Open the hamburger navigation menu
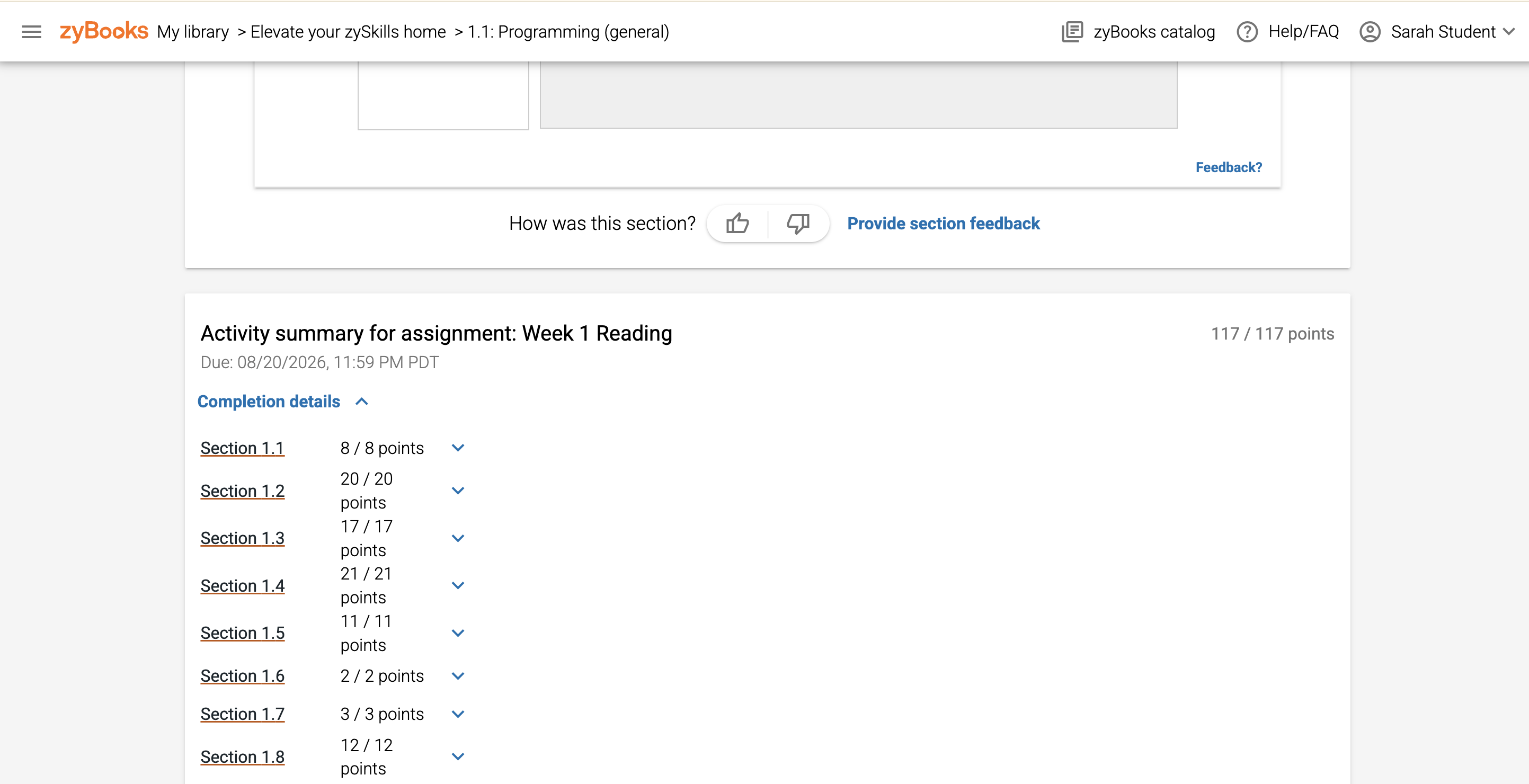This screenshot has height=784, width=1529. point(31,32)
